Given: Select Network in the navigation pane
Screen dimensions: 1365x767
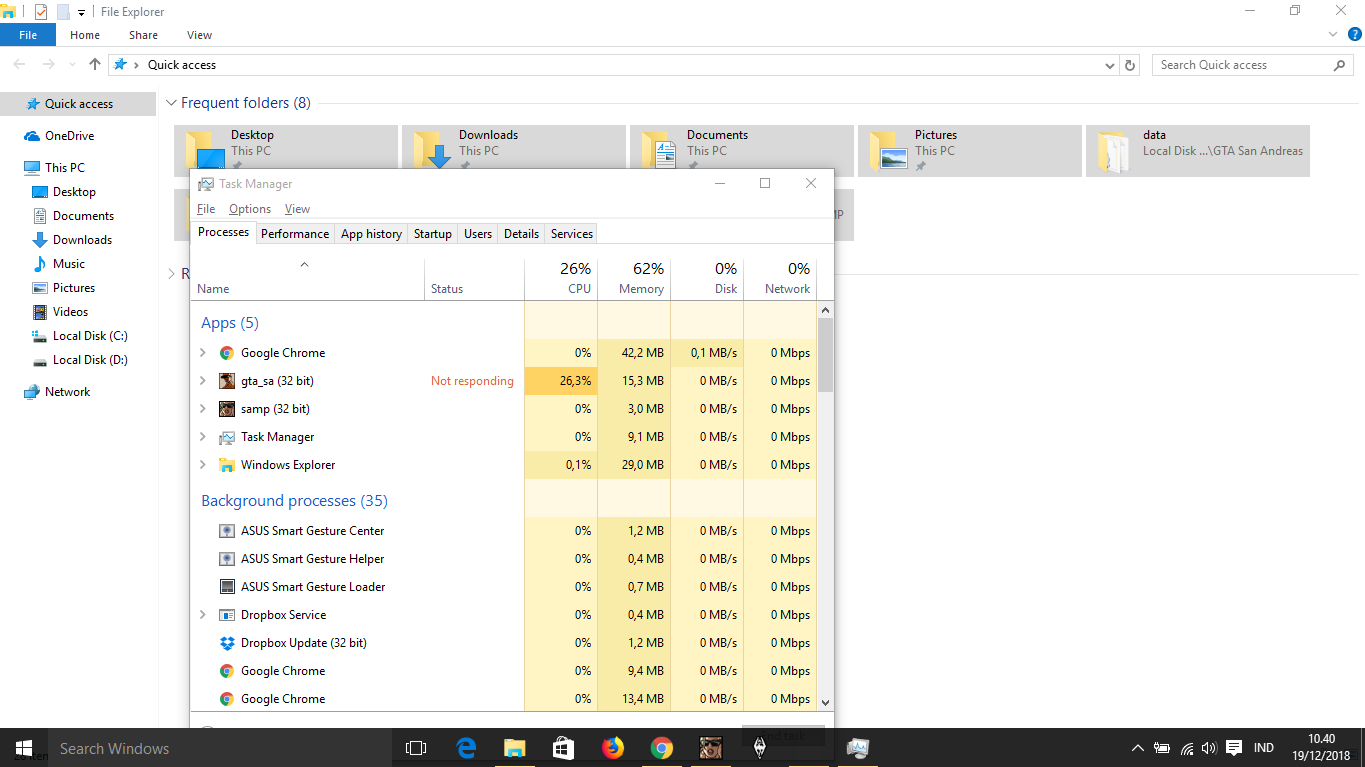Looking at the screenshot, I should tap(67, 392).
